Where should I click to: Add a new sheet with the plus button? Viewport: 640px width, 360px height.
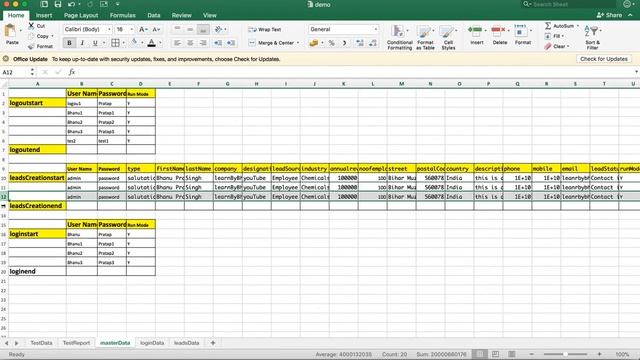pos(213,343)
